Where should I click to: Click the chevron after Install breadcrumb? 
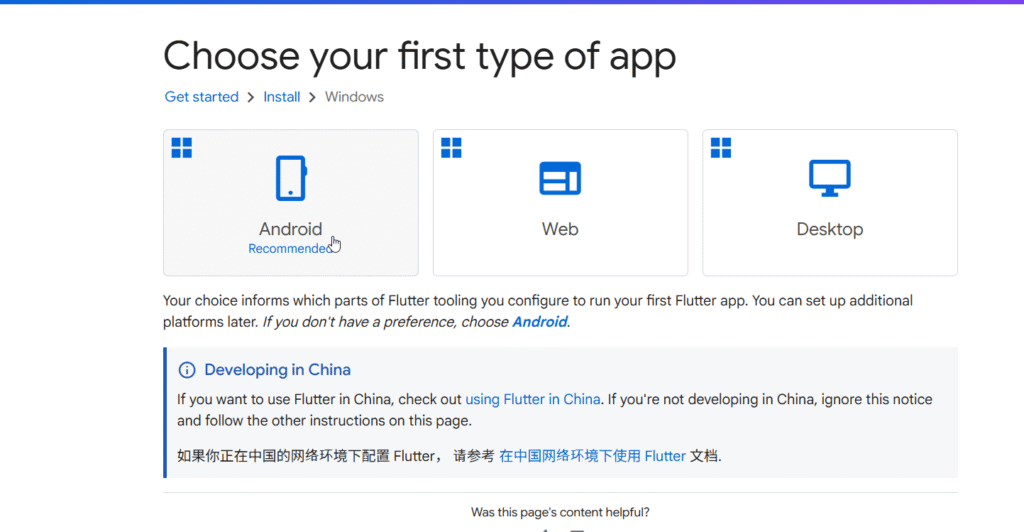click(x=312, y=97)
